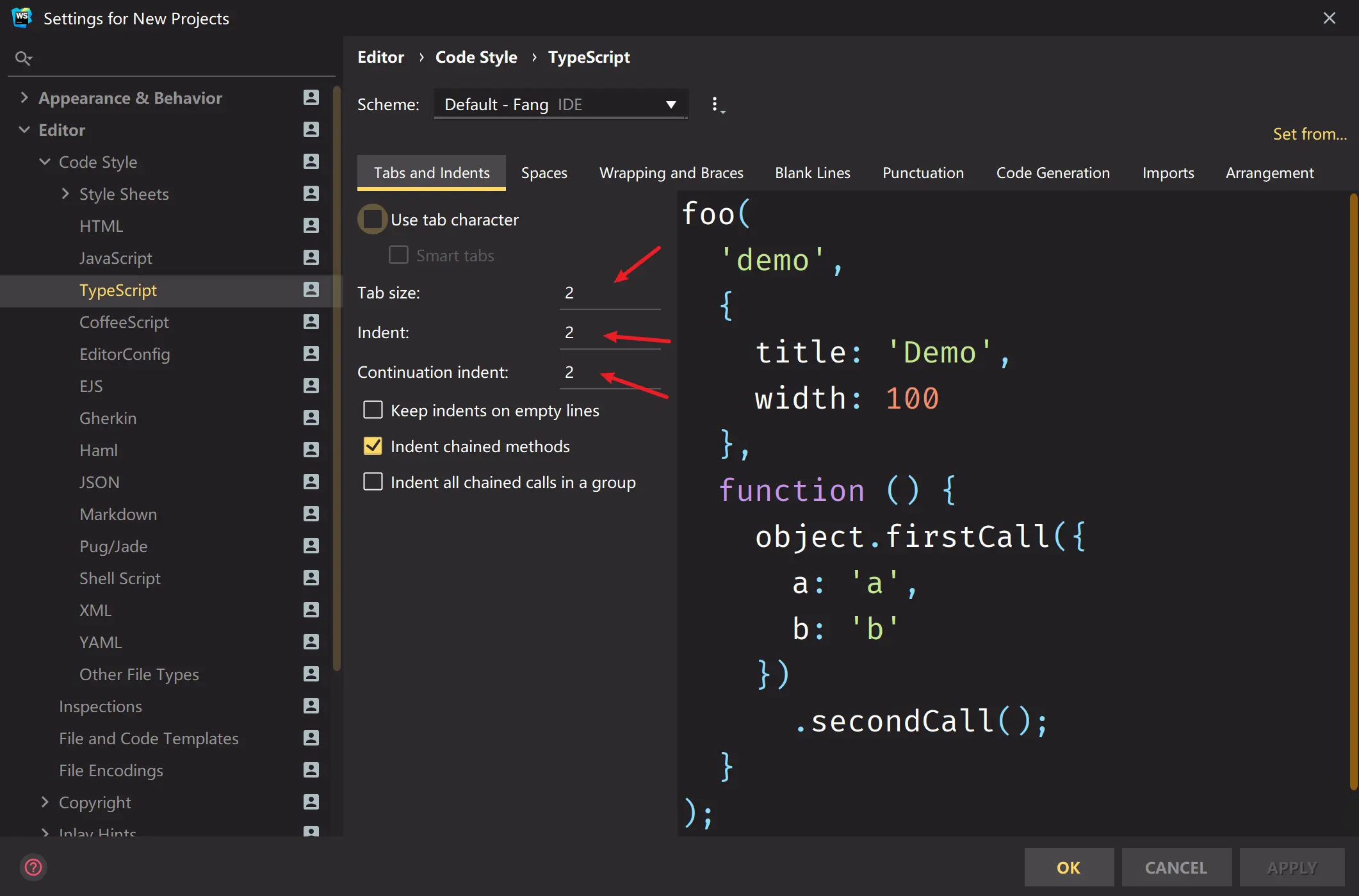Click the OK button
Screen dimensions: 1359x896
[1068, 867]
